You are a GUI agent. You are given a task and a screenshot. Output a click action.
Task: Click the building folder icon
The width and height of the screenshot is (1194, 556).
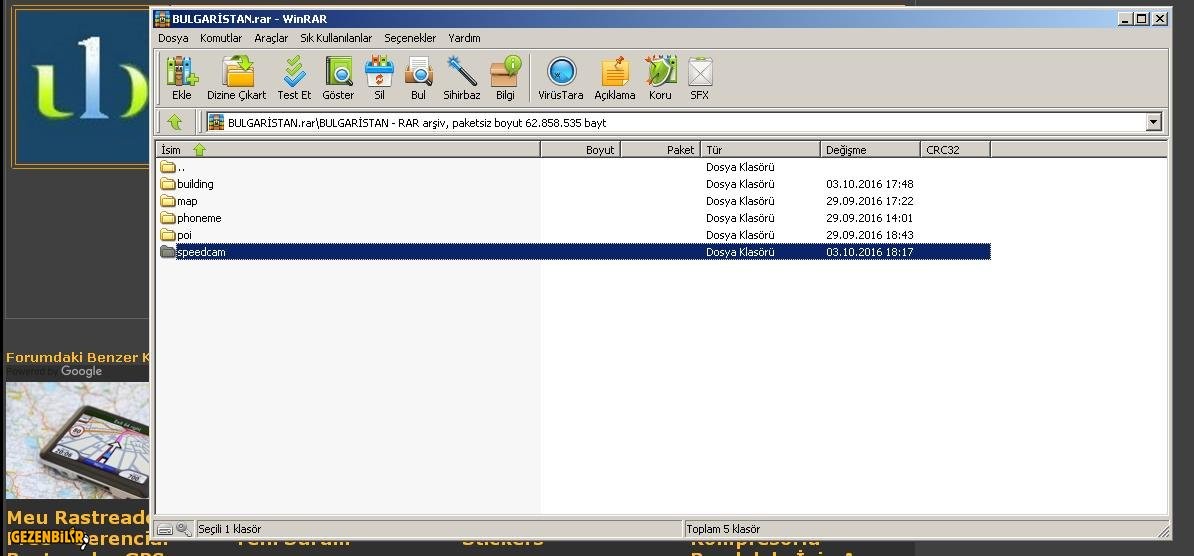coord(168,184)
